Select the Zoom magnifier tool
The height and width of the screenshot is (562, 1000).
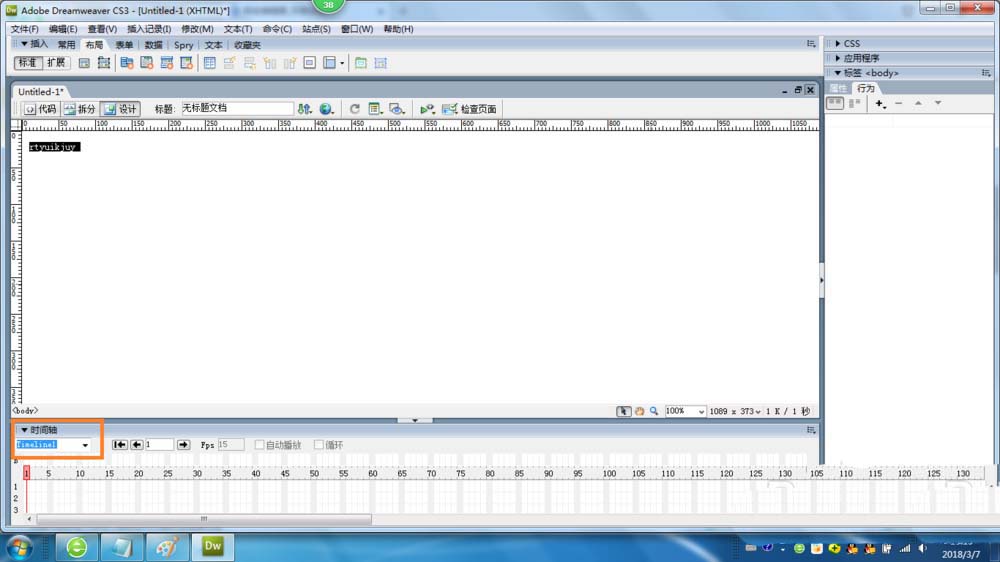(654, 411)
